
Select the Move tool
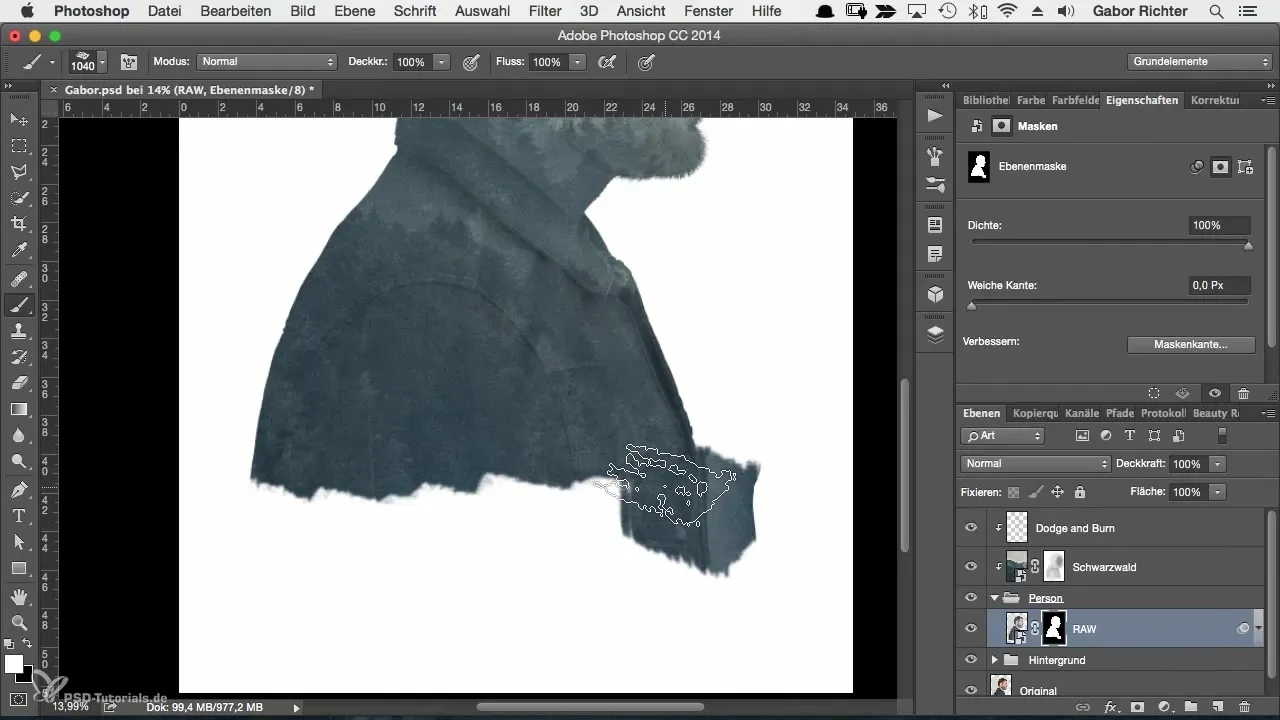[x=18, y=120]
